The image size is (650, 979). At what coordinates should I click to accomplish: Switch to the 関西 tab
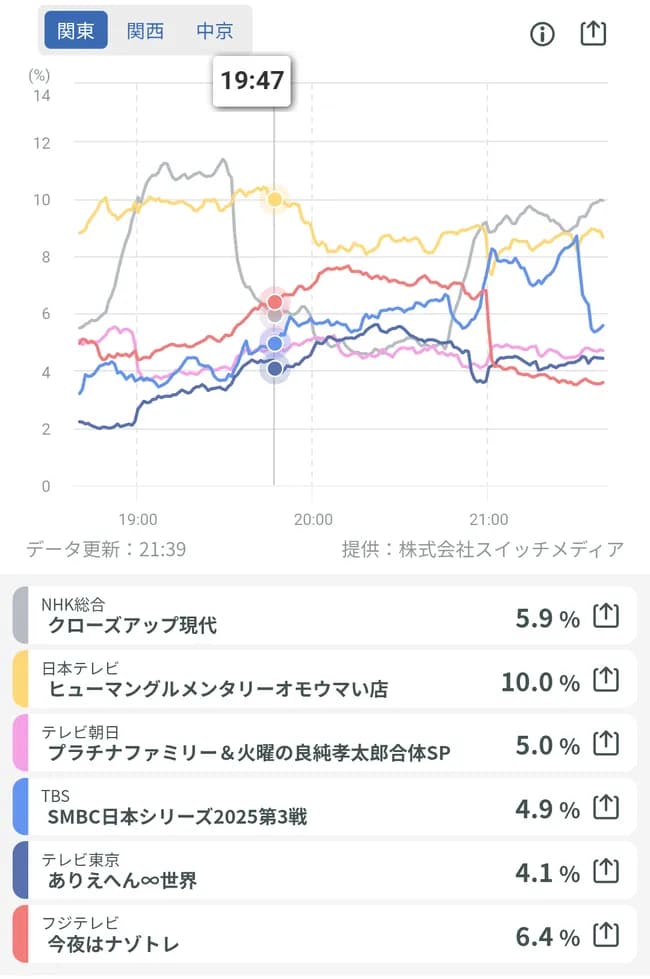(x=145, y=30)
